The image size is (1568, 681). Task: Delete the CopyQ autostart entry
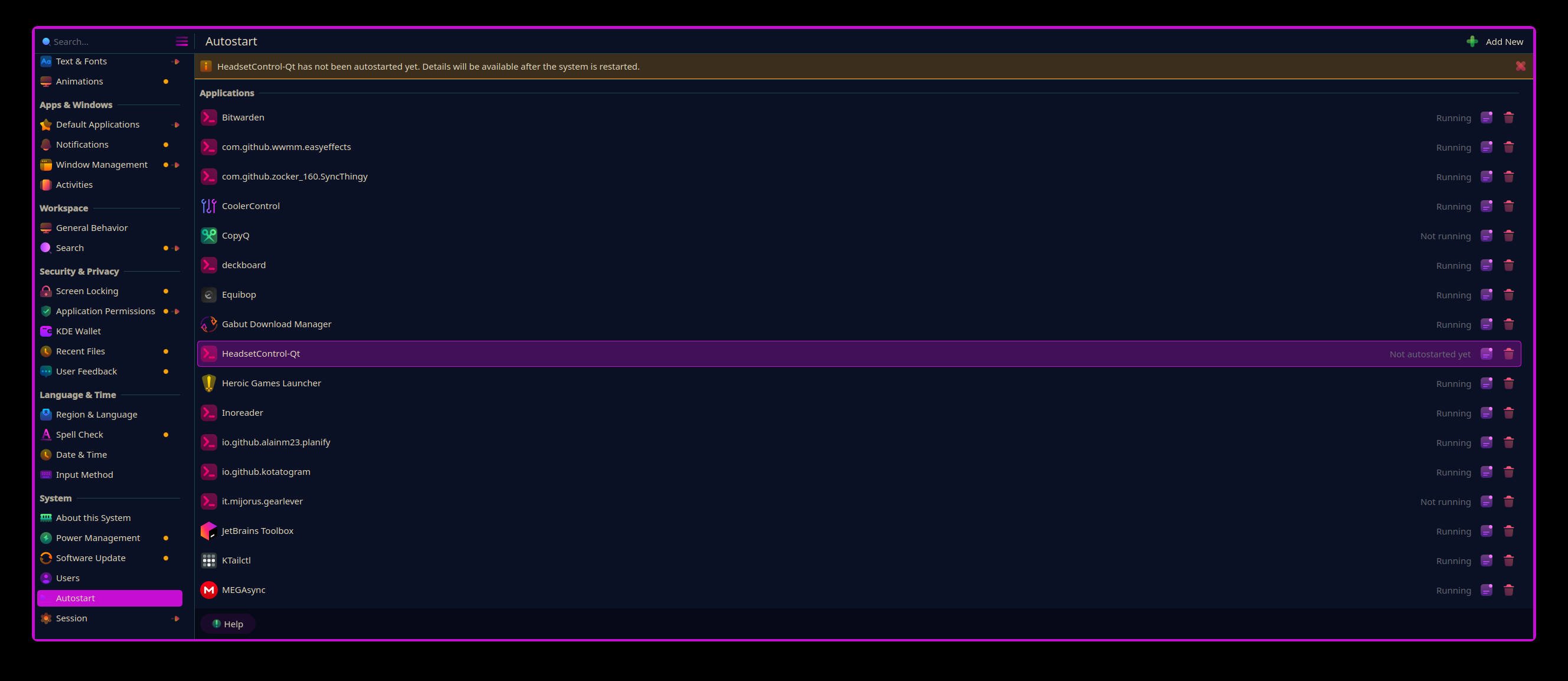click(1508, 236)
